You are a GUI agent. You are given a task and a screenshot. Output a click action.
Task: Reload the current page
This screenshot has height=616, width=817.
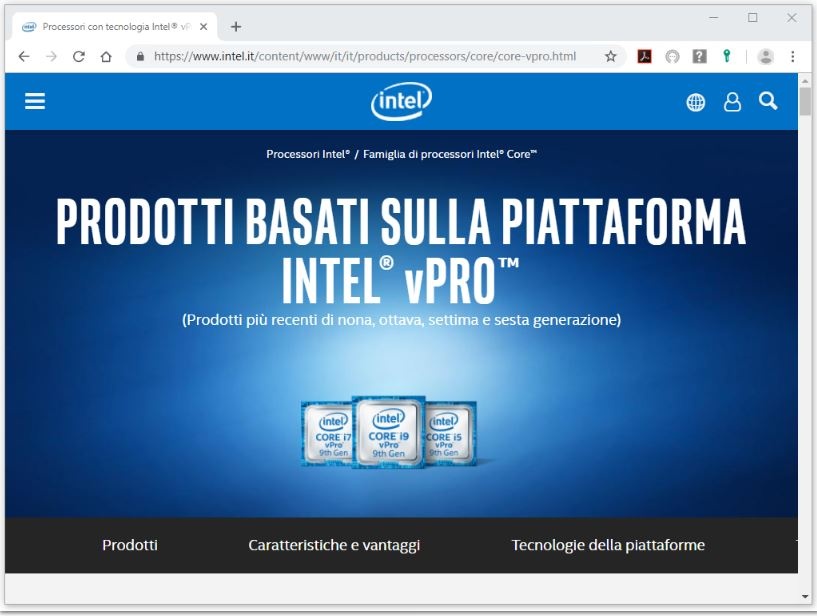pos(79,57)
